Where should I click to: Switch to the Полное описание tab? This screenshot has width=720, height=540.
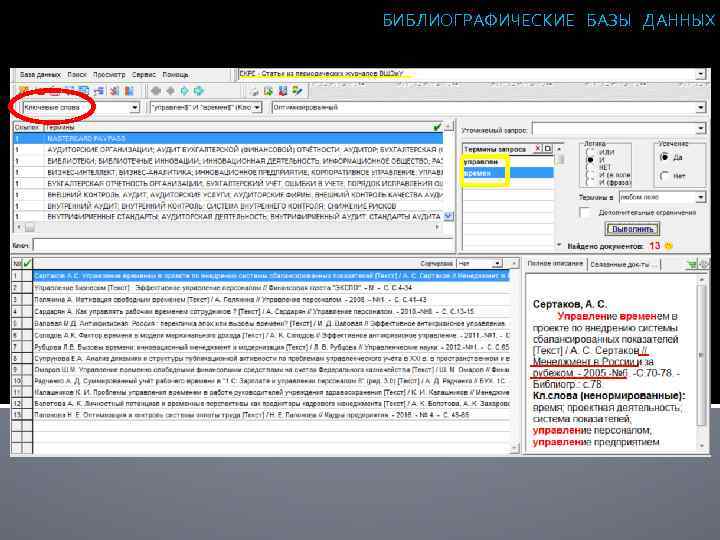555,264
